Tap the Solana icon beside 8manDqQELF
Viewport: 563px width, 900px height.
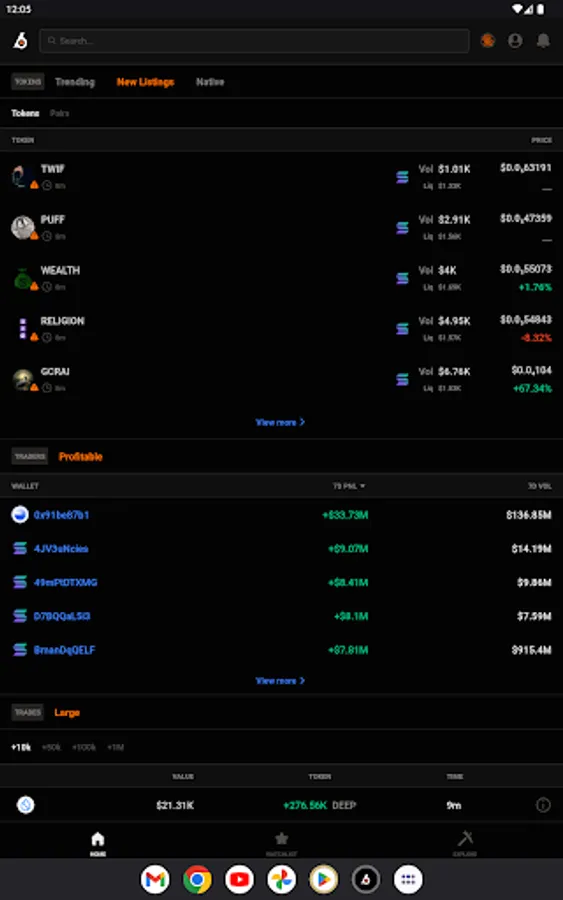click(20, 650)
